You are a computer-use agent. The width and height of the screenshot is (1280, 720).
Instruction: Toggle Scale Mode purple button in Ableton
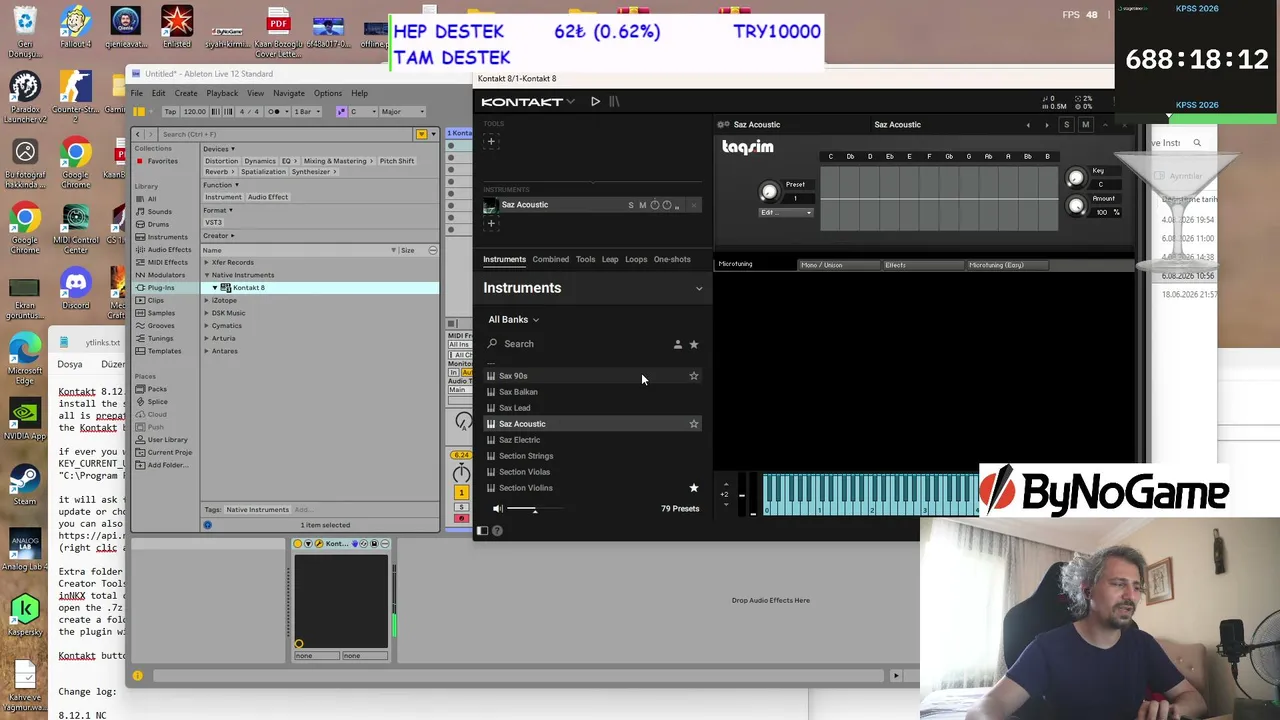point(341,112)
